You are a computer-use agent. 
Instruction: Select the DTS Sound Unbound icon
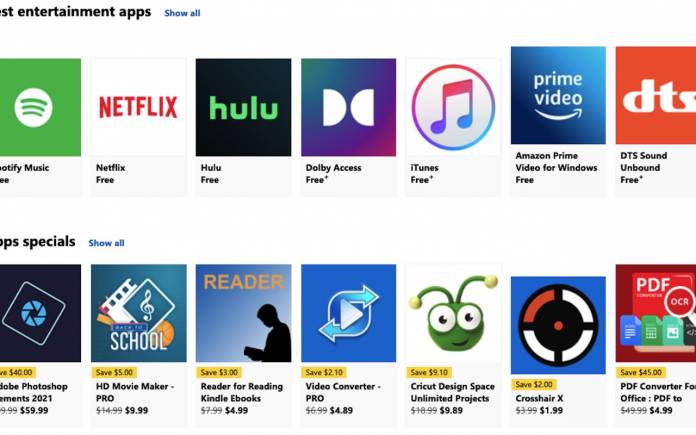(656, 95)
